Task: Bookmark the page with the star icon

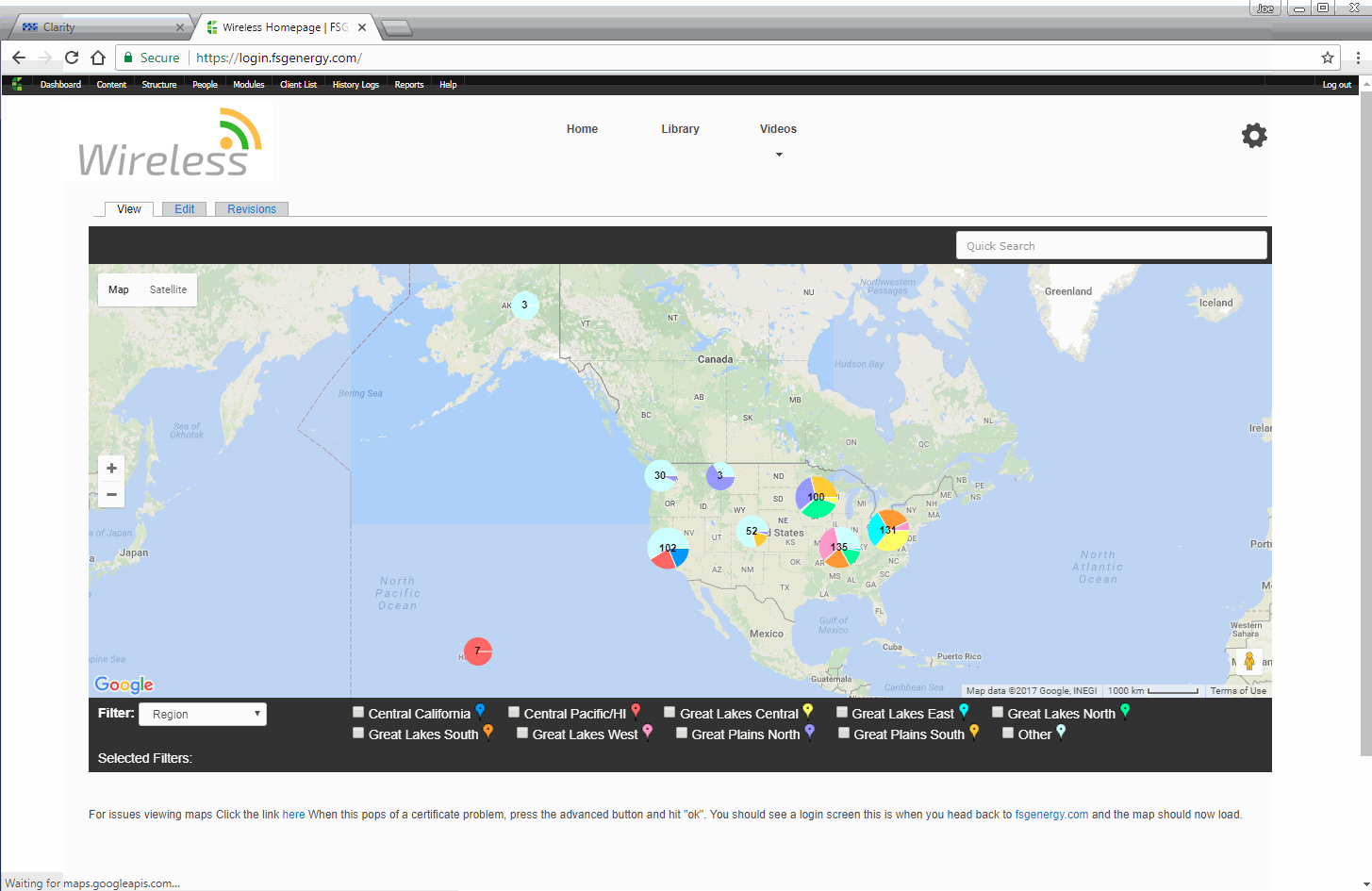Action: (x=1328, y=58)
